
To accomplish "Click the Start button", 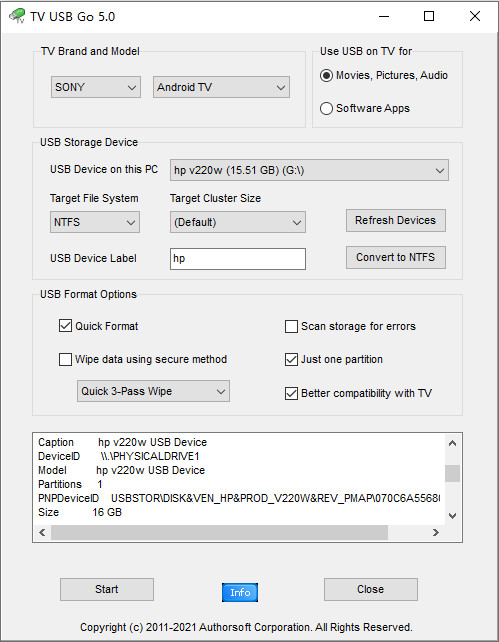I will pos(107,589).
